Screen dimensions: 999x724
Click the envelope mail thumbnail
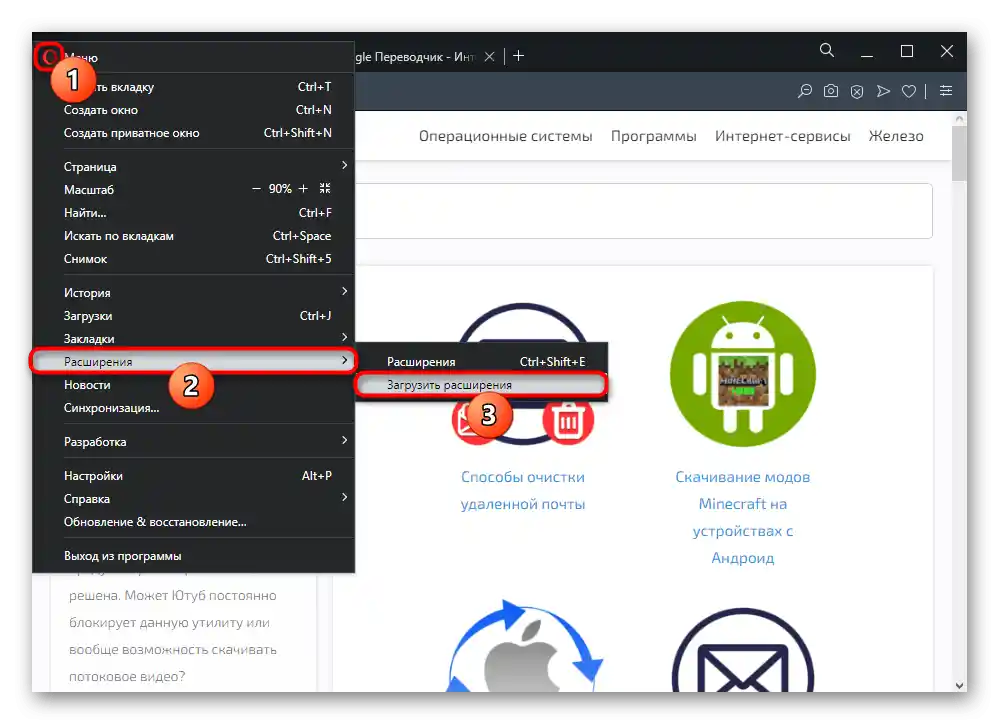click(x=743, y=650)
